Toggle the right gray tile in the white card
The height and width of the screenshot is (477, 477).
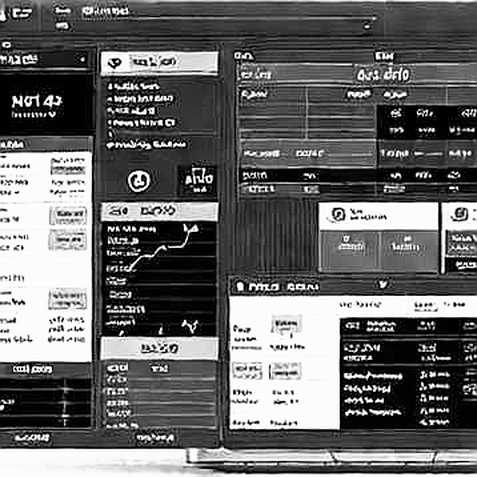(408, 249)
